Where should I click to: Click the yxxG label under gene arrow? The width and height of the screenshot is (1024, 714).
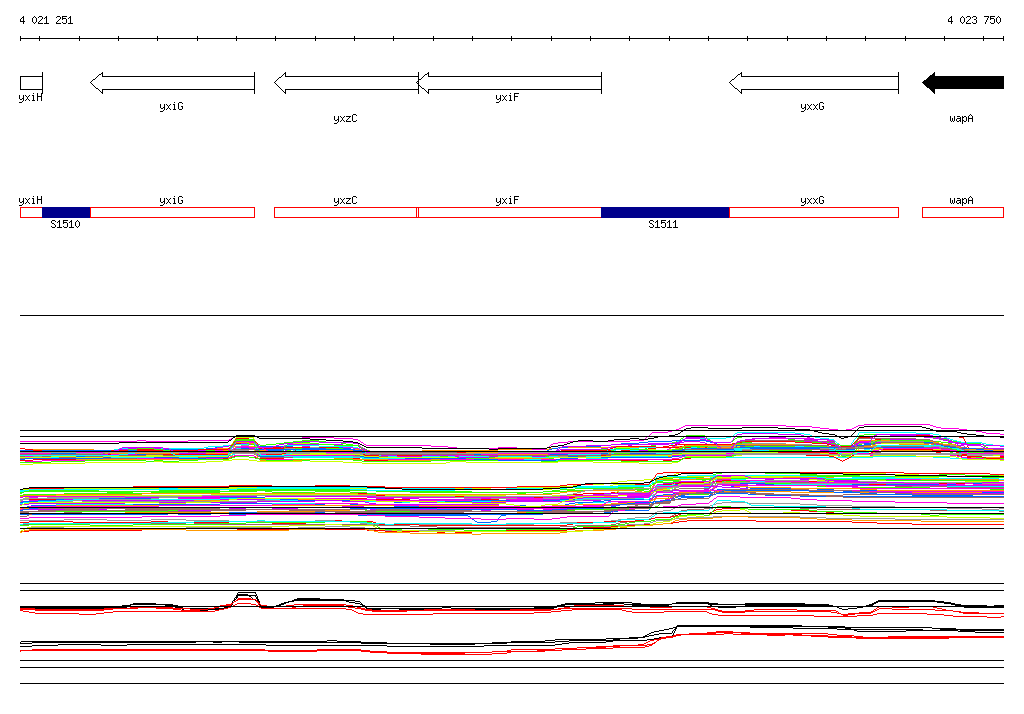click(x=812, y=106)
